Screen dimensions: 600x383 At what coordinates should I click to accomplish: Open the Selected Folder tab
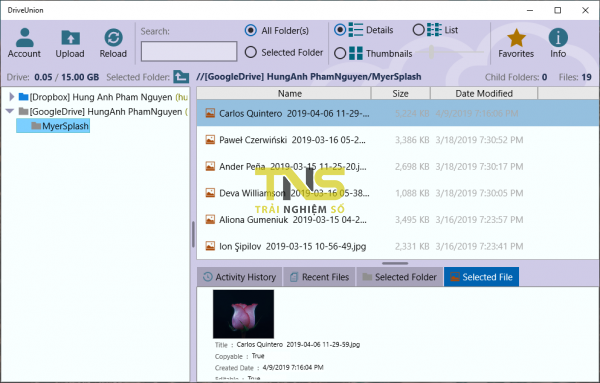point(399,277)
